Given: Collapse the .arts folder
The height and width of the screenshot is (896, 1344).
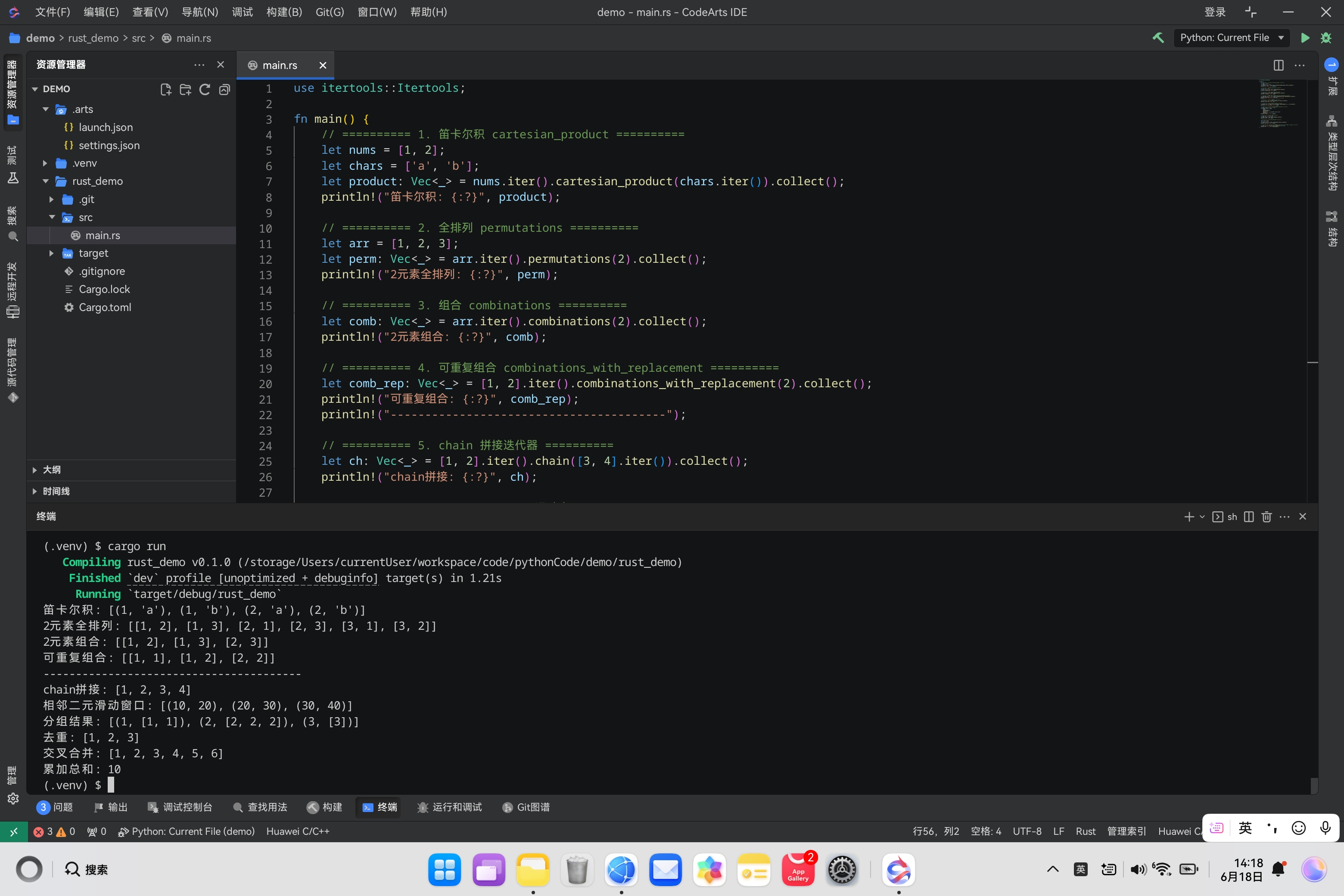Looking at the screenshot, I should click(x=46, y=109).
